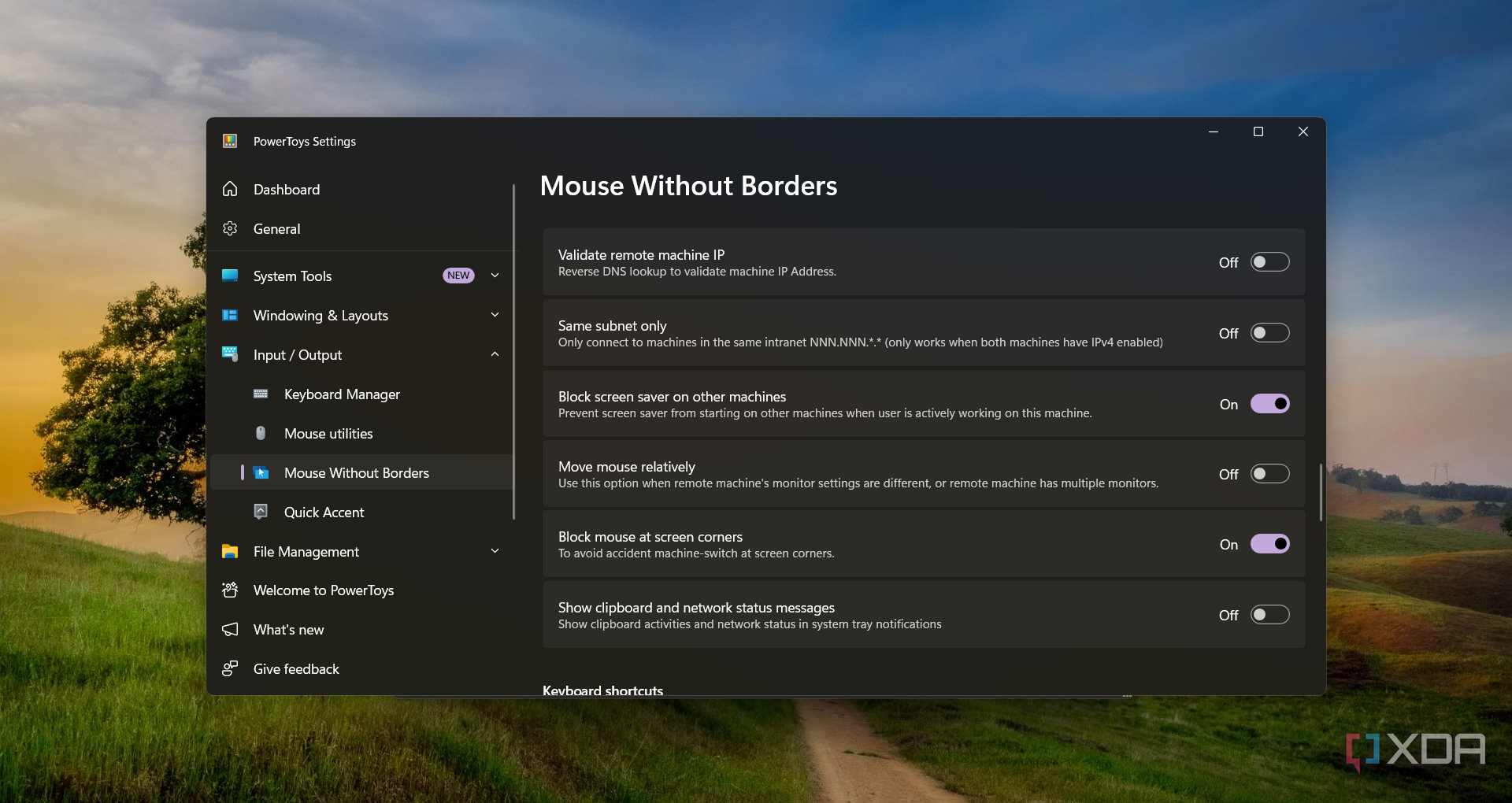Click the sidebar navigation scrollbar
The width and height of the screenshot is (1512, 803).
click(x=513, y=351)
